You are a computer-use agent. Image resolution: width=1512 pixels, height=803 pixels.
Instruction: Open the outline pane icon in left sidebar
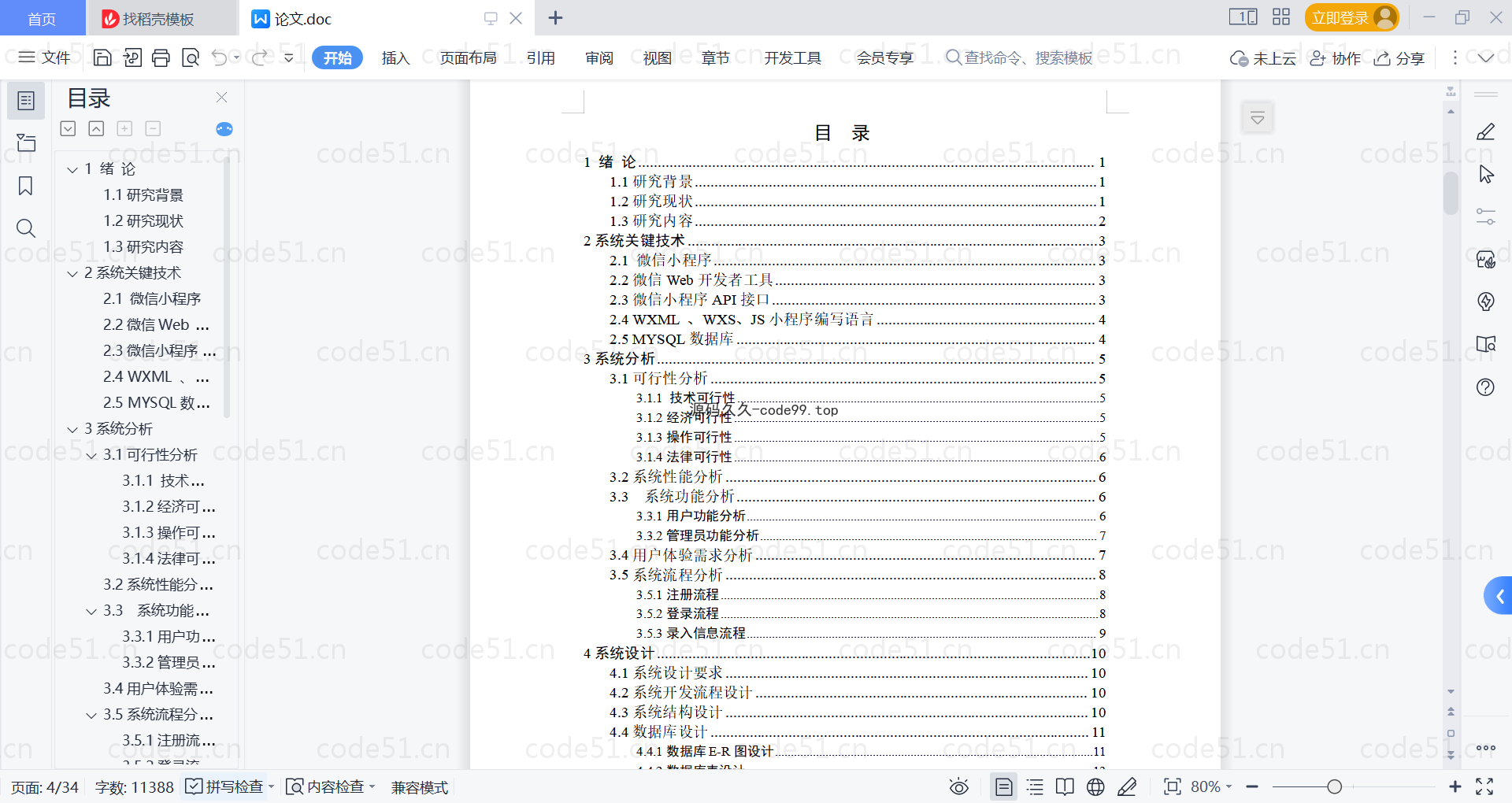[x=26, y=101]
